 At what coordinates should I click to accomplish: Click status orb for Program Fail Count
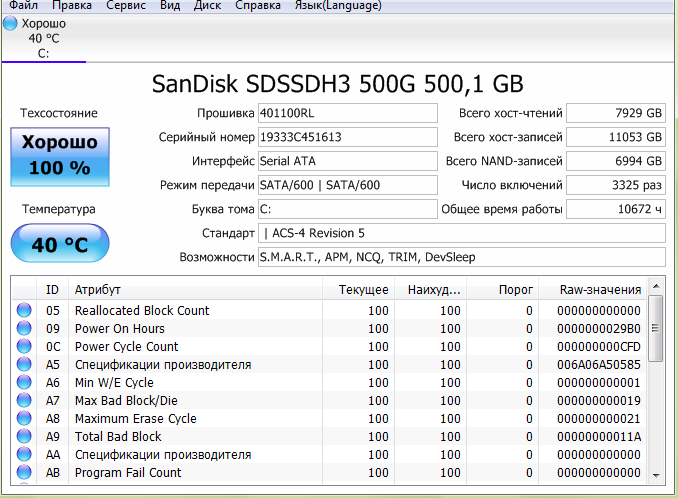[x=24, y=473]
